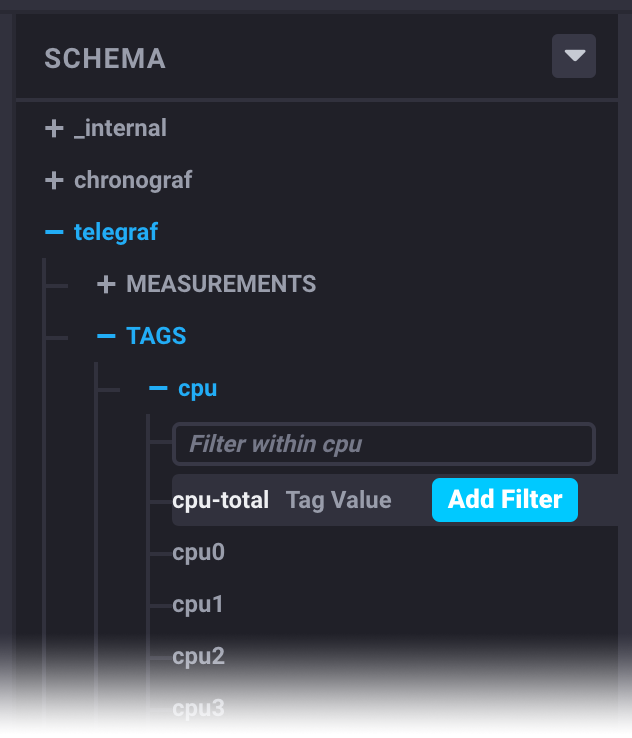Select the cpu-total tag value
632x738 pixels.
[x=221, y=500]
